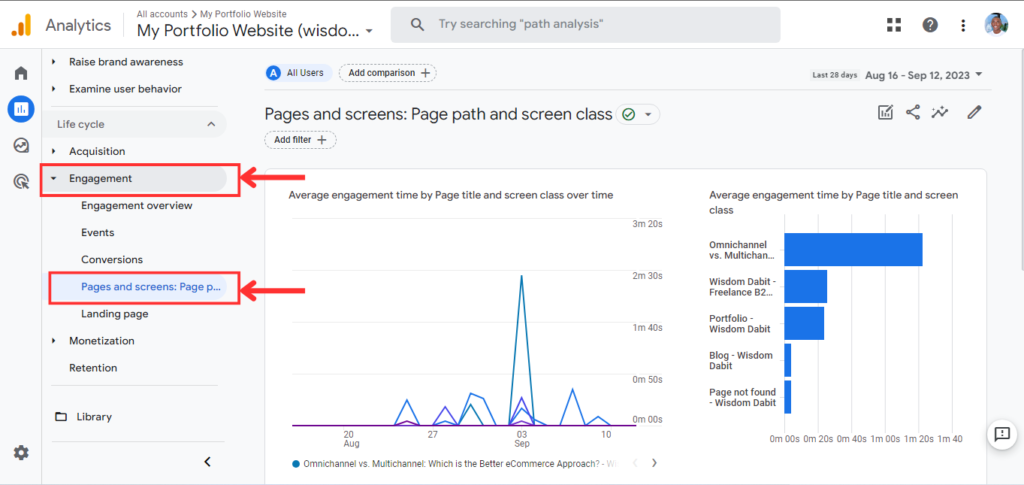Open the feedback chat icon
The image size is (1024, 485).
click(x=1002, y=433)
